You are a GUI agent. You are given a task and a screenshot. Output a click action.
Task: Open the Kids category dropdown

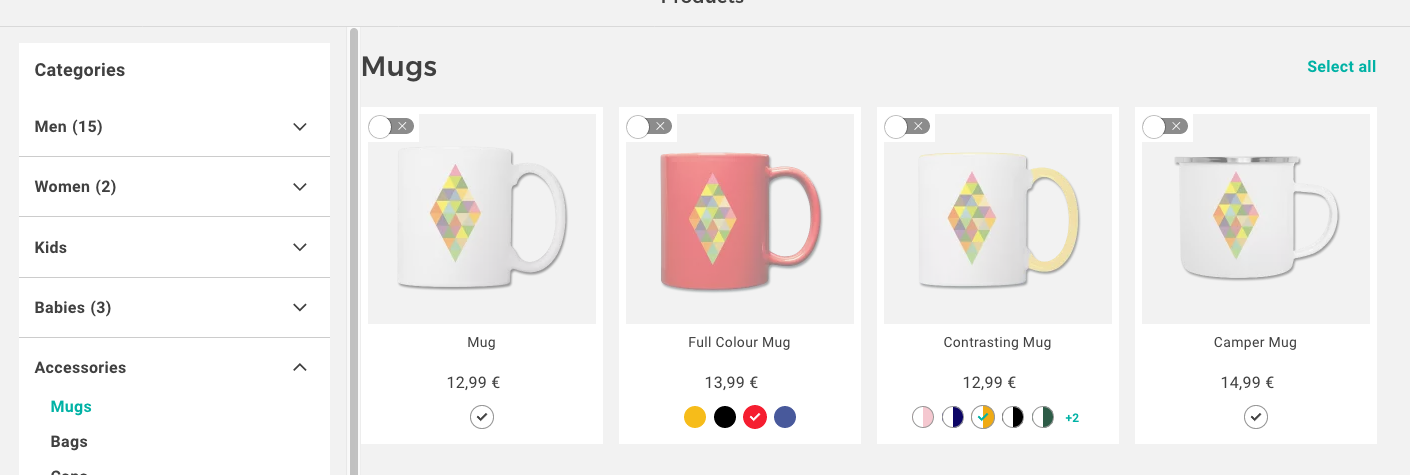300,248
